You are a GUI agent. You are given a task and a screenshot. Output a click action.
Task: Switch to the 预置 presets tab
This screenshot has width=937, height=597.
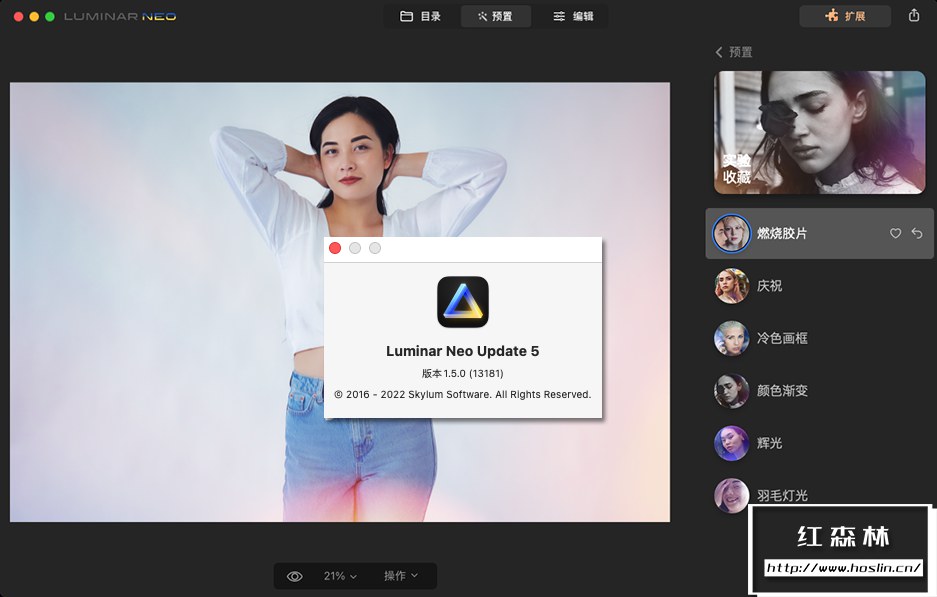495,16
